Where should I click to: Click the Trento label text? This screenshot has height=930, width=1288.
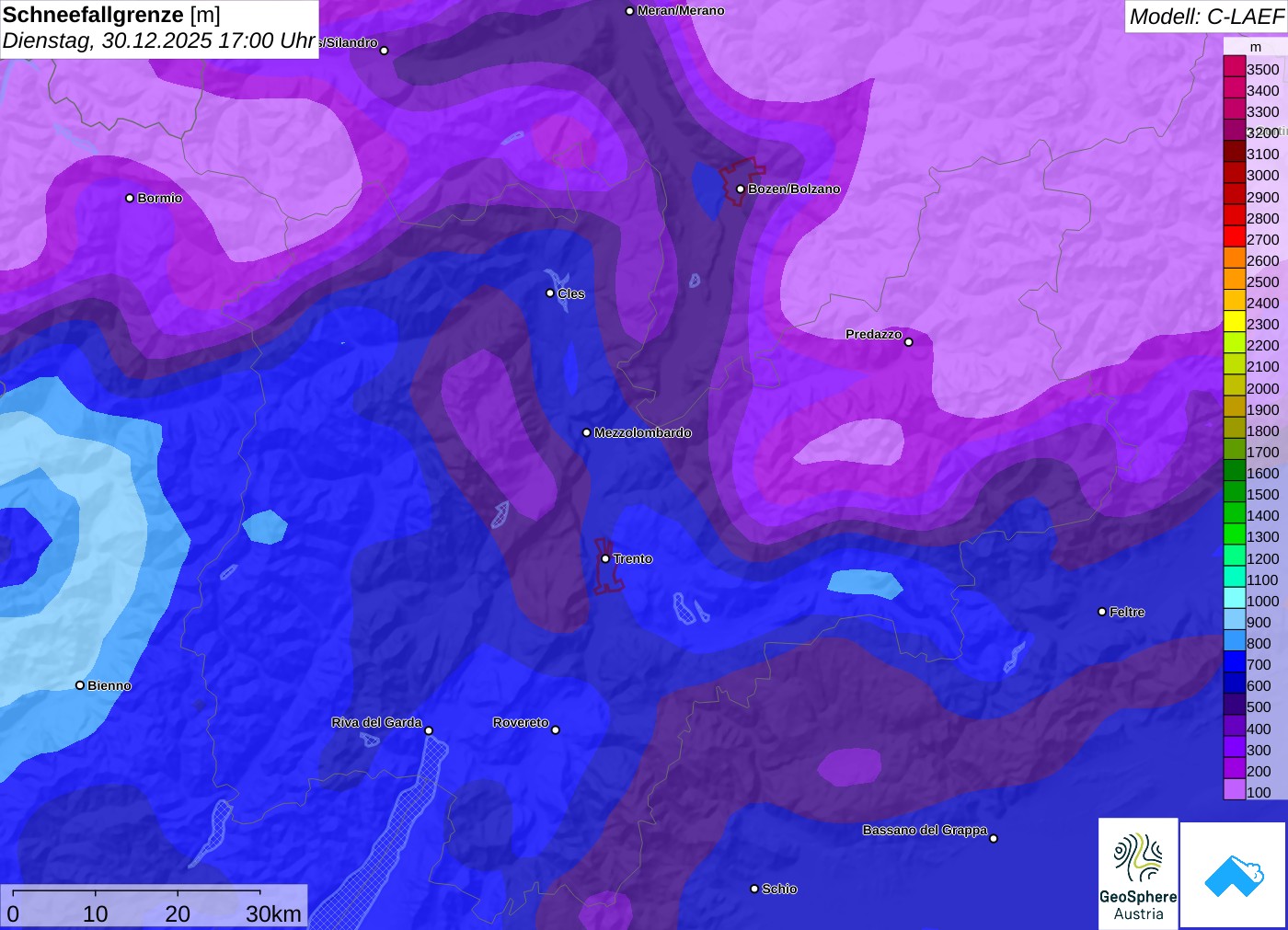pyautogui.click(x=633, y=558)
